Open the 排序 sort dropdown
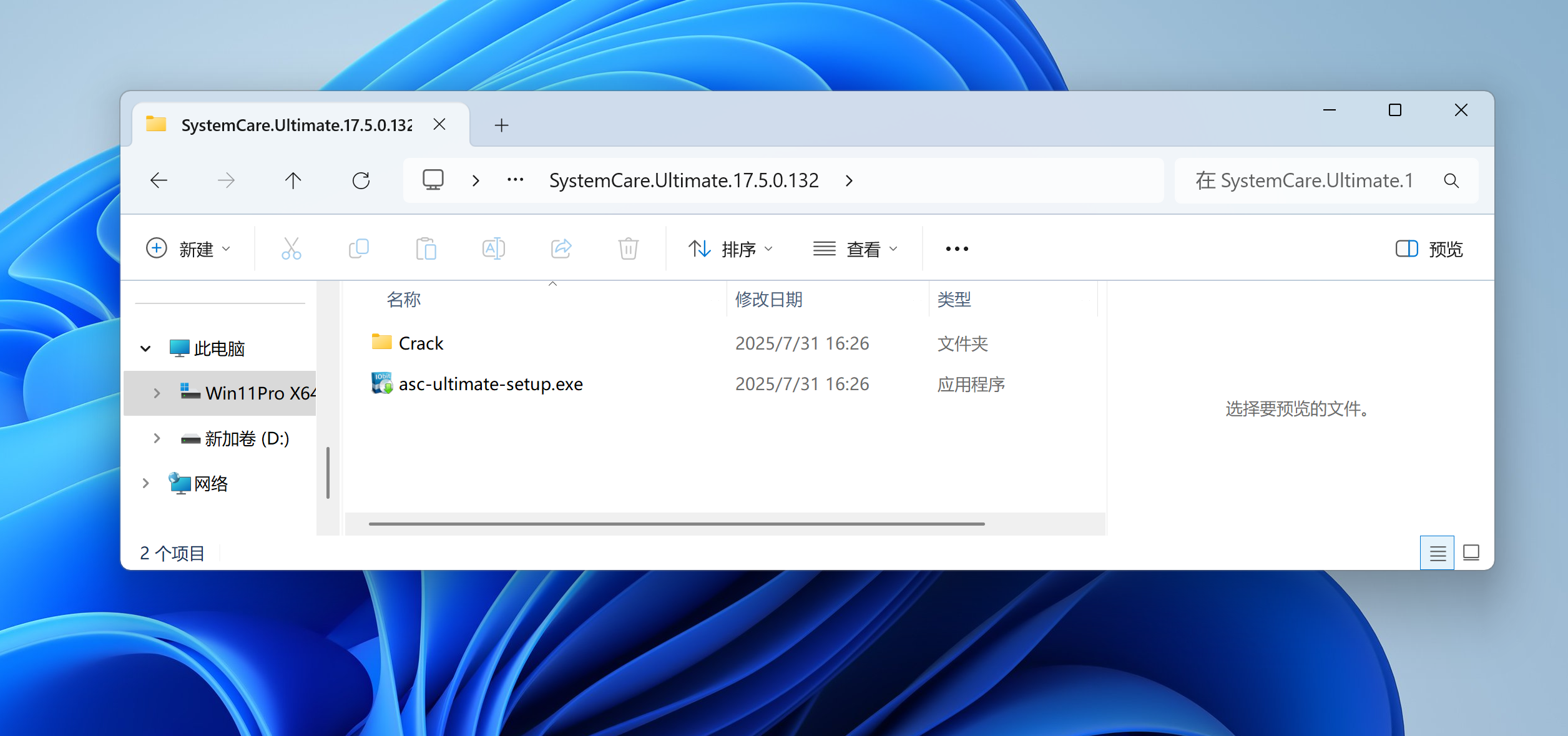The height and width of the screenshot is (736, 1568). tap(730, 249)
